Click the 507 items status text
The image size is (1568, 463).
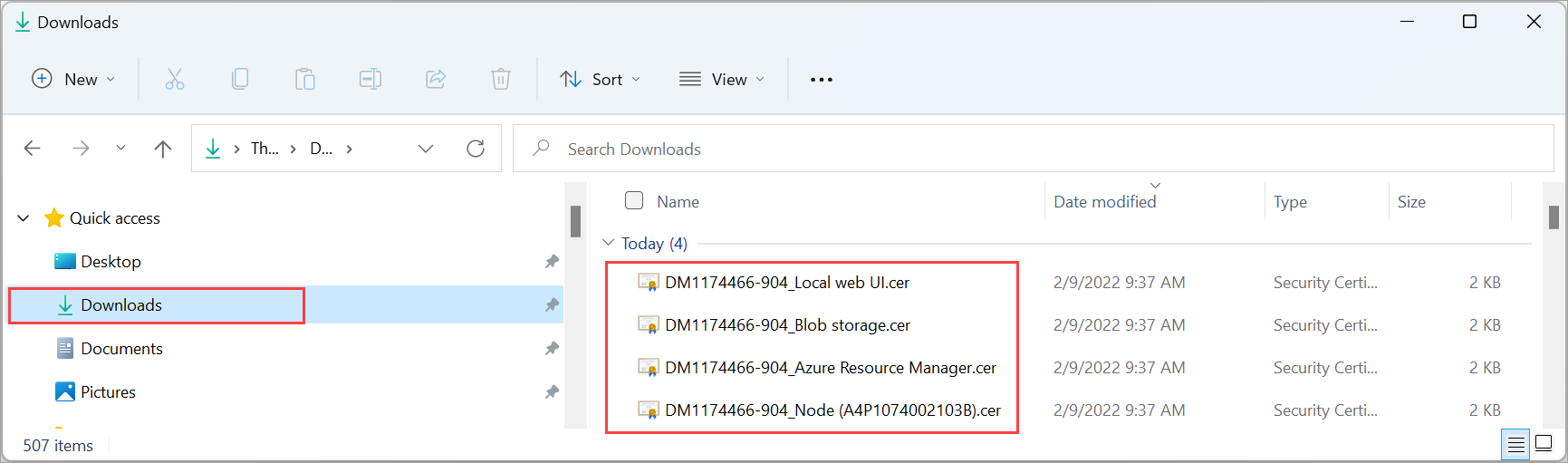pos(58,446)
